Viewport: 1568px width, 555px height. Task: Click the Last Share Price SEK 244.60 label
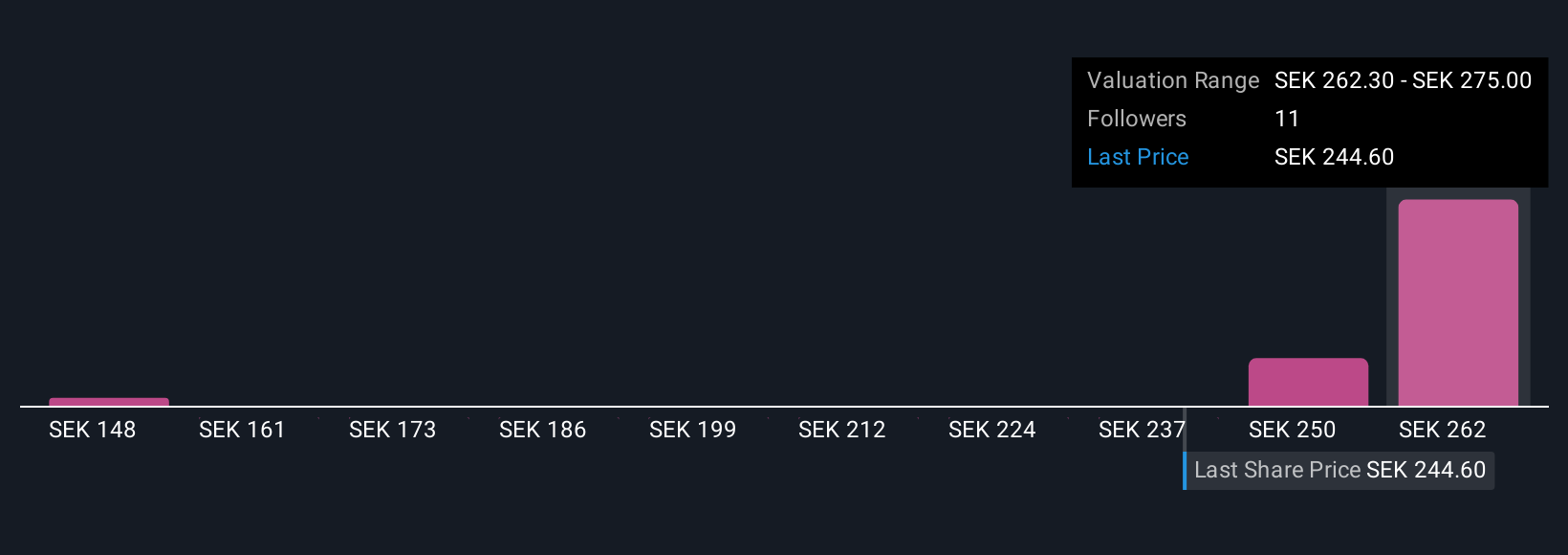tap(1339, 470)
